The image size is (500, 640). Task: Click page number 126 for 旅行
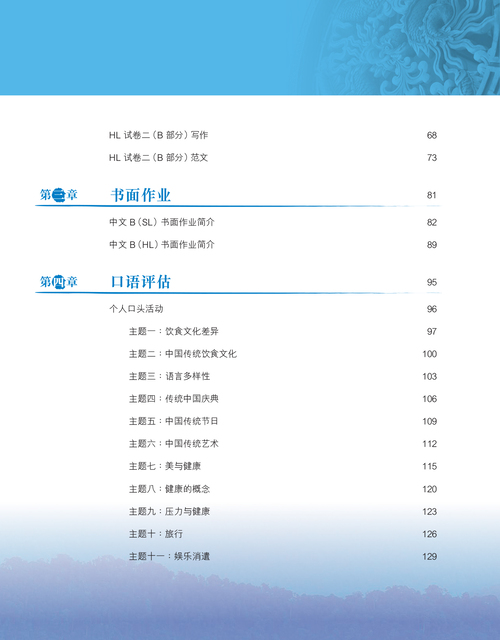[x=429, y=534]
